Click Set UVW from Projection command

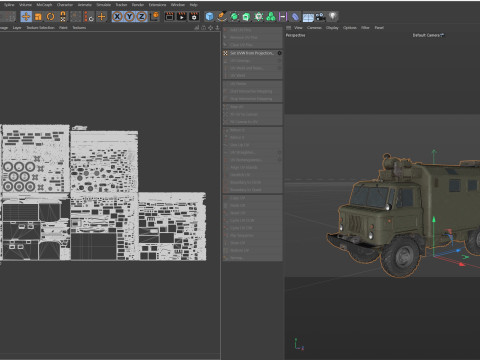tap(252, 53)
